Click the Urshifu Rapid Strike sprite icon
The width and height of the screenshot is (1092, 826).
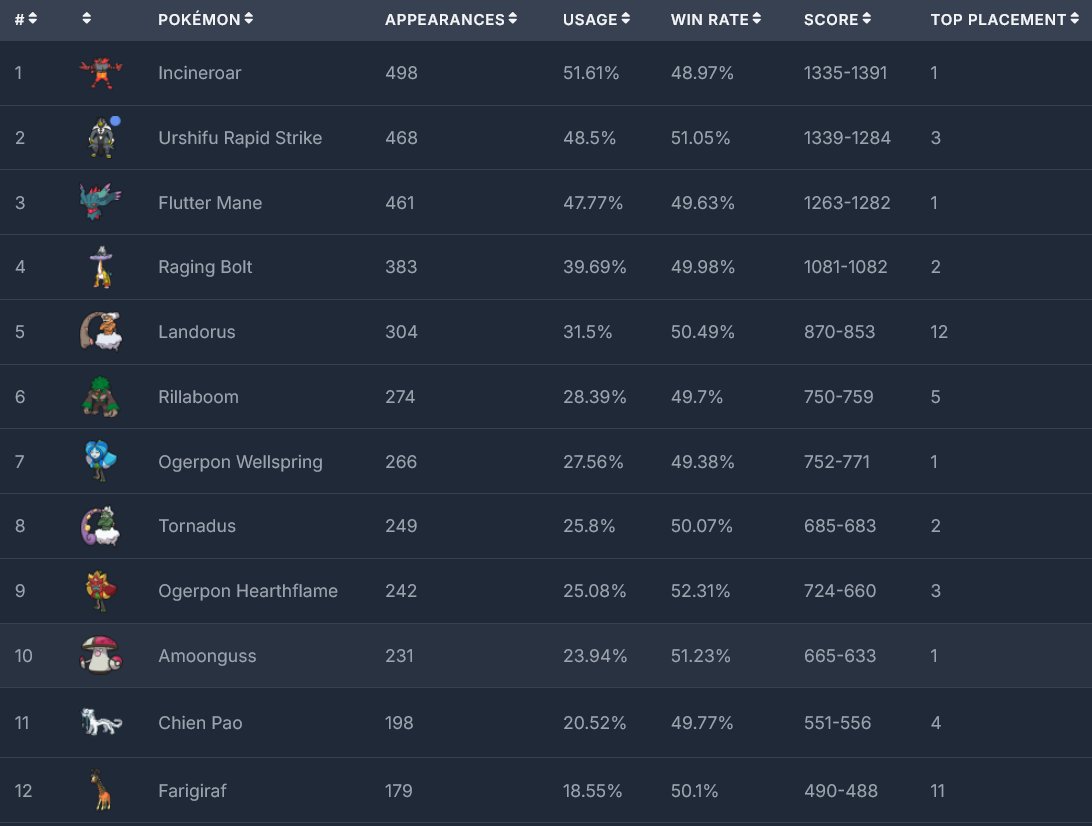click(102, 137)
